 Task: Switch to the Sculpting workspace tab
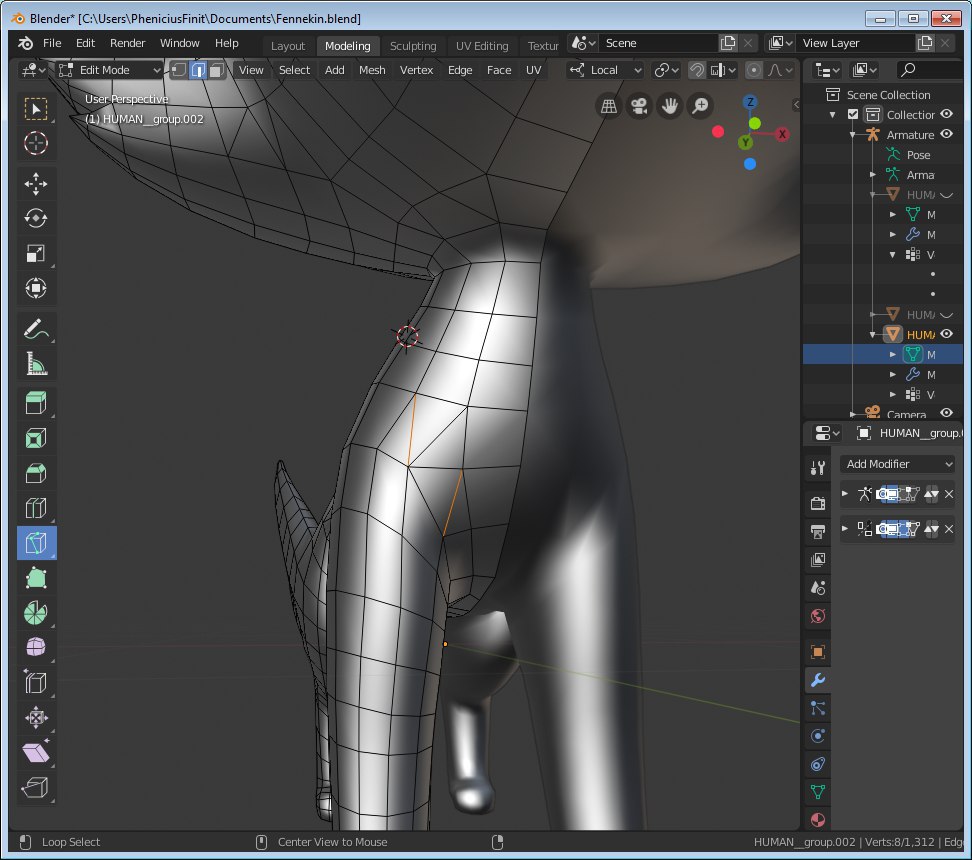click(x=413, y=46)
